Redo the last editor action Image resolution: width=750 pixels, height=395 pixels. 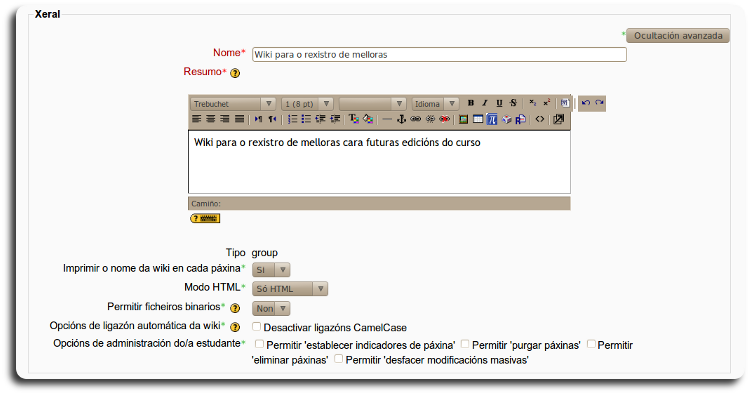click(599, 103)
